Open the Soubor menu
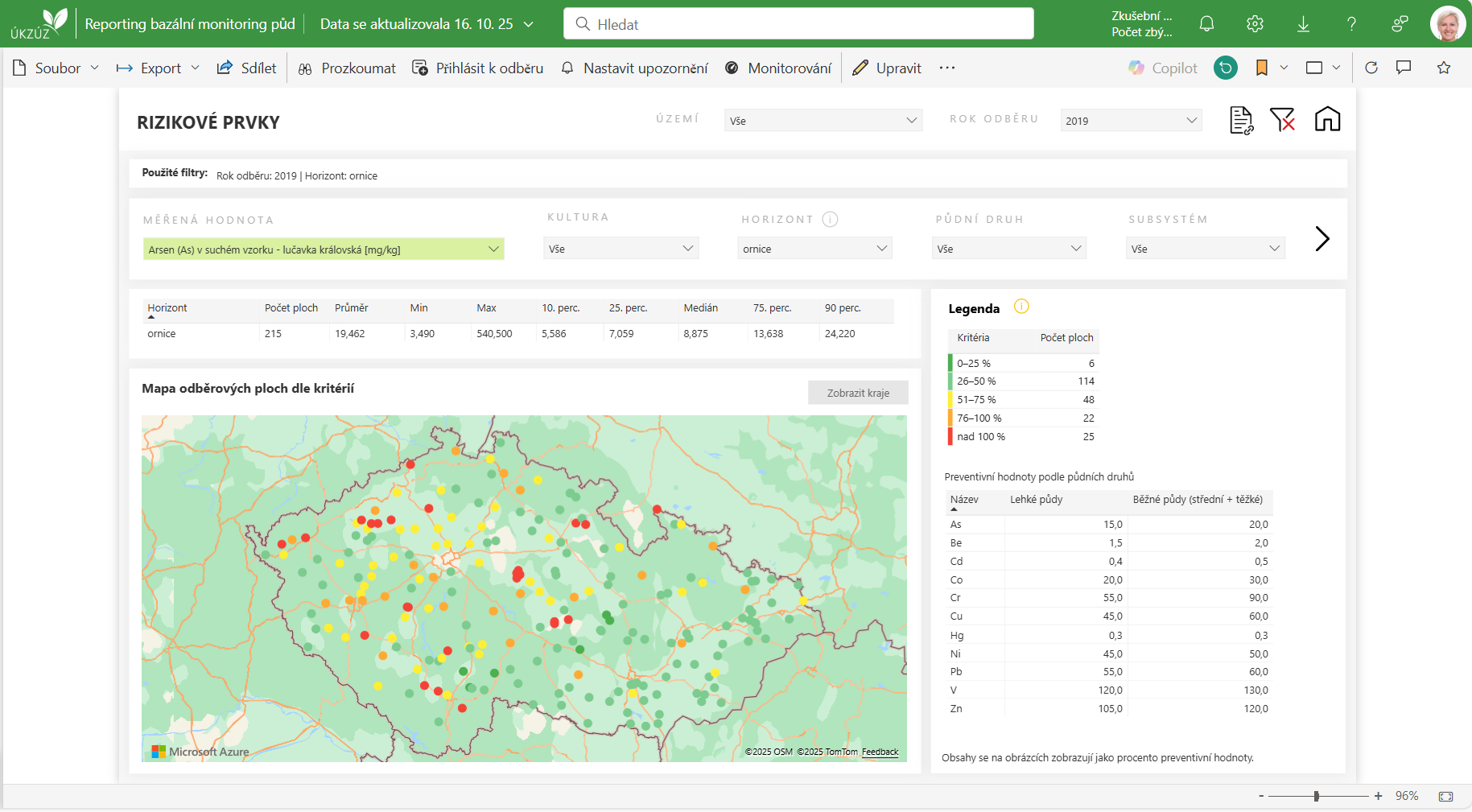 tap(56, 68)
